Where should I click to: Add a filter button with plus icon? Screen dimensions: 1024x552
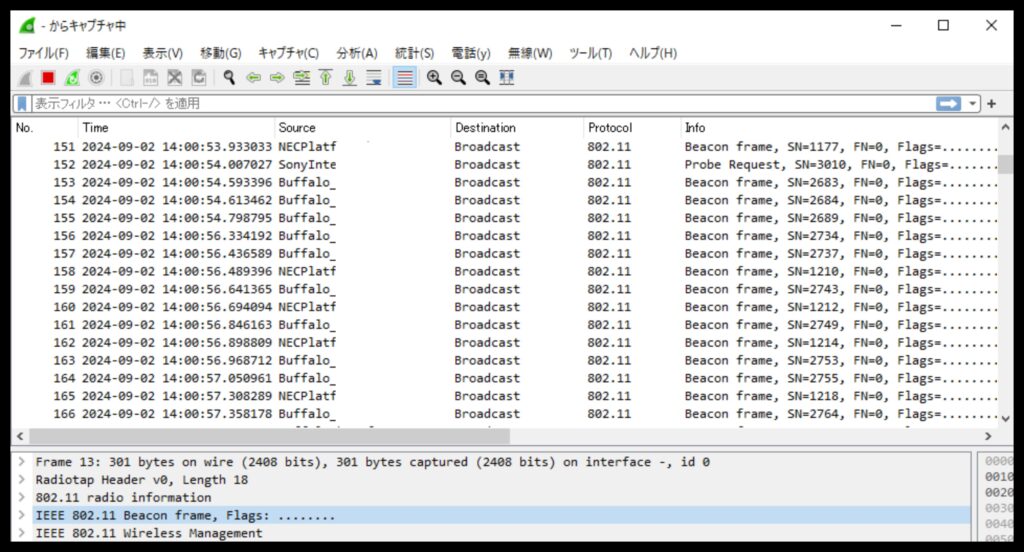991,103
